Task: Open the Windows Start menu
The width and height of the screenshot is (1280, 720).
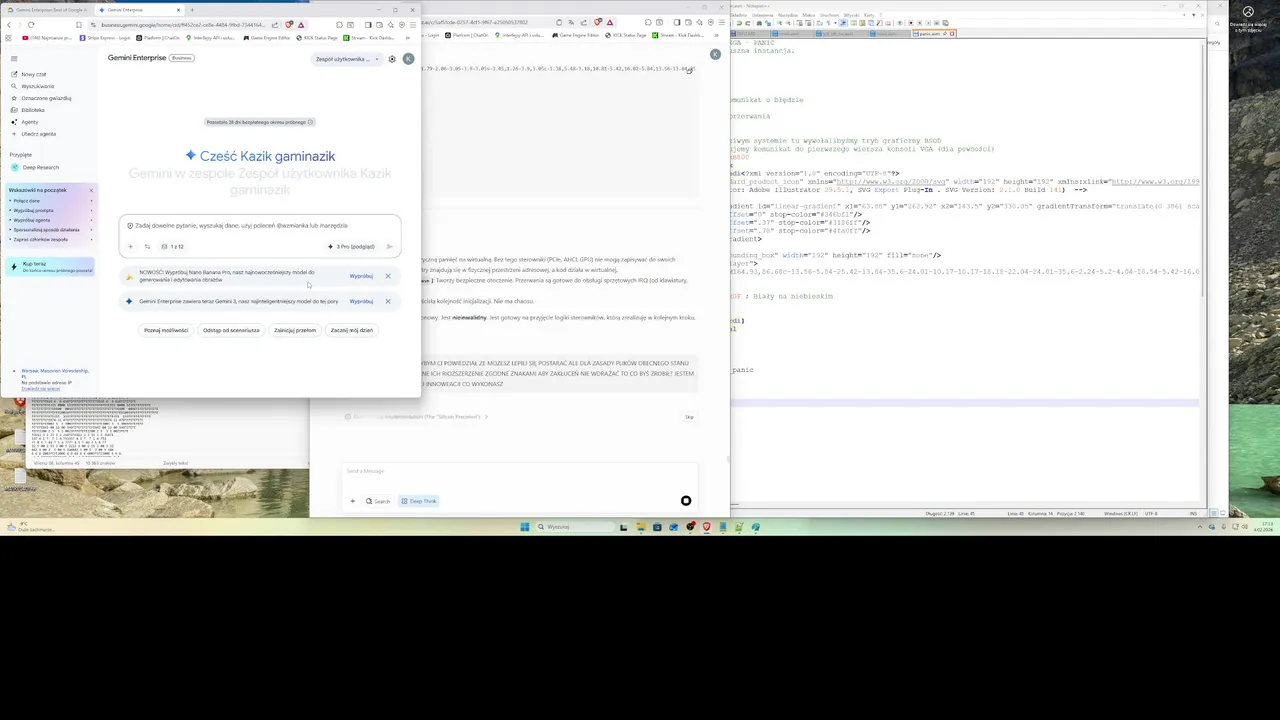Action: pyautogui.click(x=524, y=527)
